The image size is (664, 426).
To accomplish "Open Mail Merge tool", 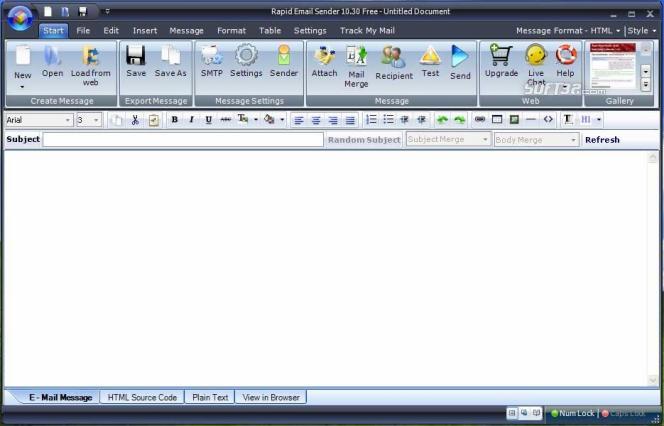I will pos(356,56).
